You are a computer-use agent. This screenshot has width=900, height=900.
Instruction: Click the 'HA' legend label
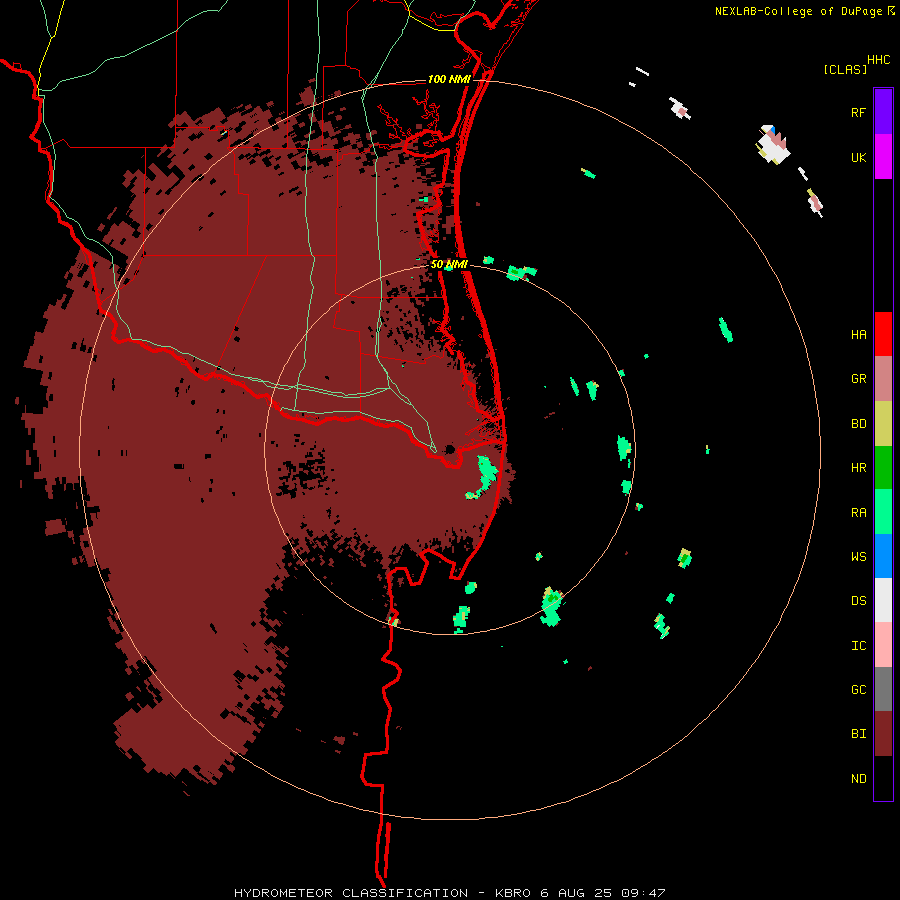click(858, 335)
